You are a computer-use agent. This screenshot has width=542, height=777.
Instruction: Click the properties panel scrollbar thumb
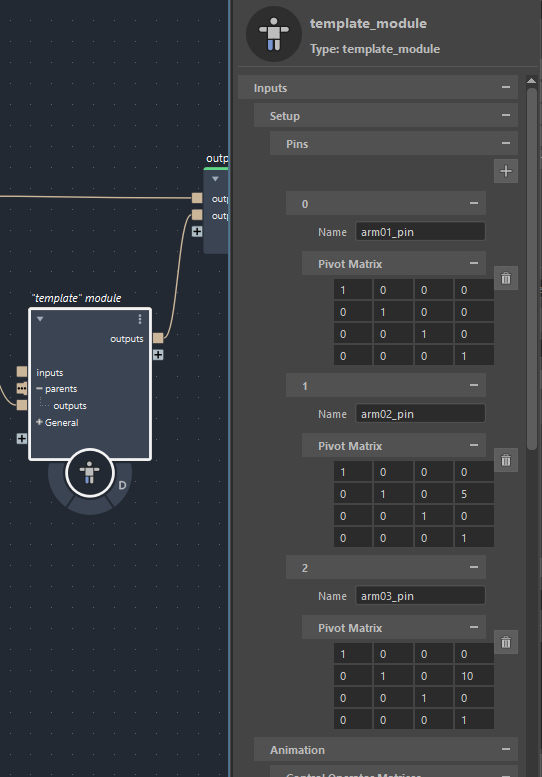(532, 269)
